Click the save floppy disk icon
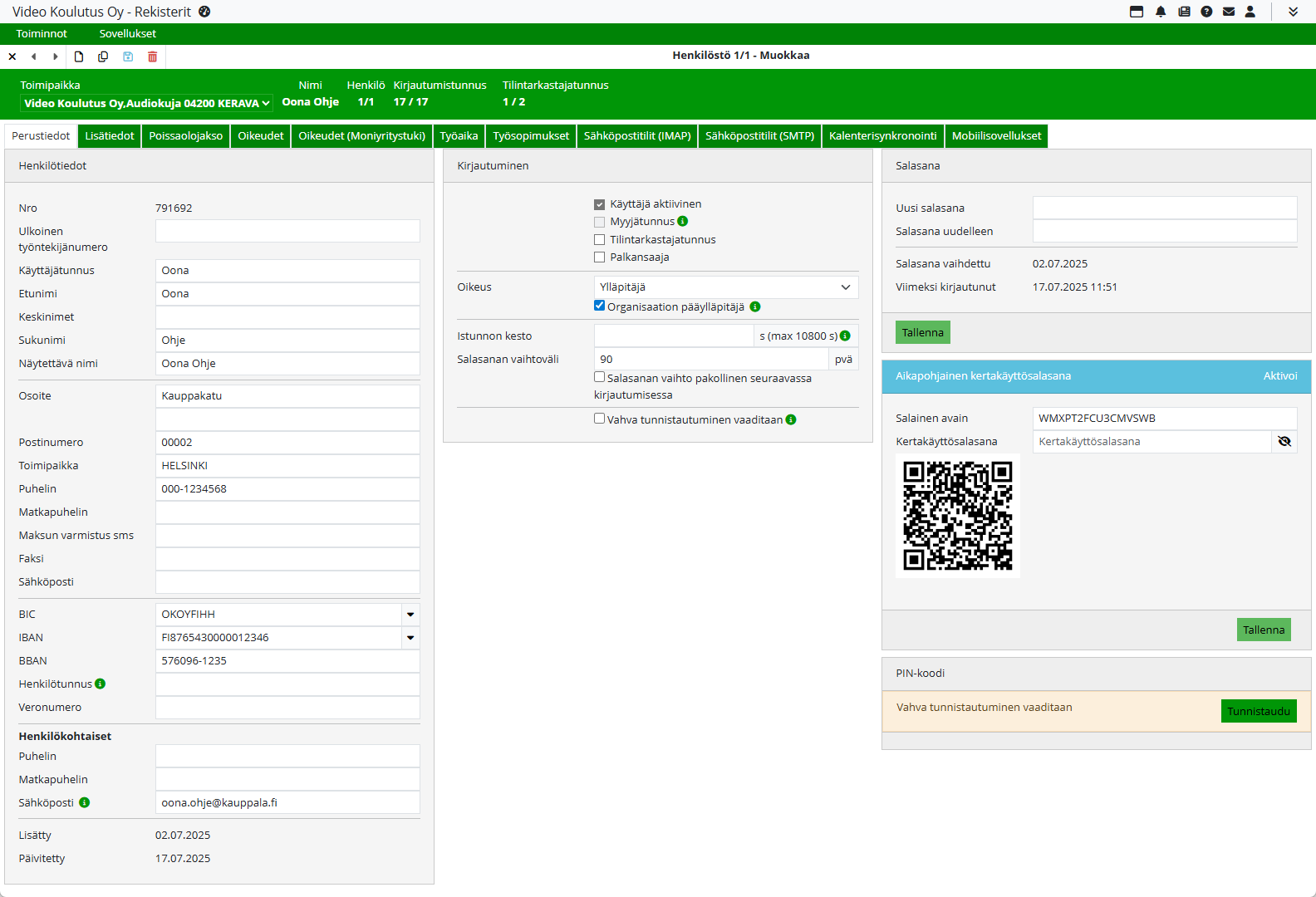The image size is (1316, 897). [x=128, y=56]
